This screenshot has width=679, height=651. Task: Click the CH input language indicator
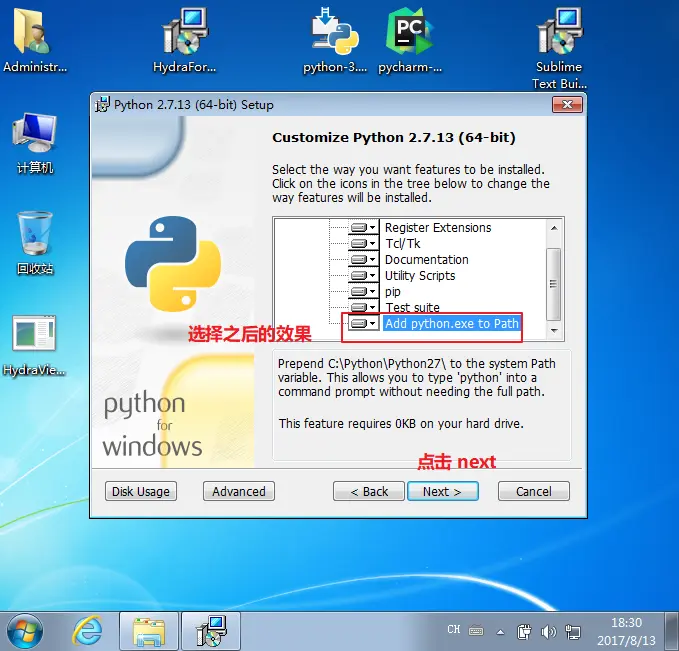[x=453, y=629]
